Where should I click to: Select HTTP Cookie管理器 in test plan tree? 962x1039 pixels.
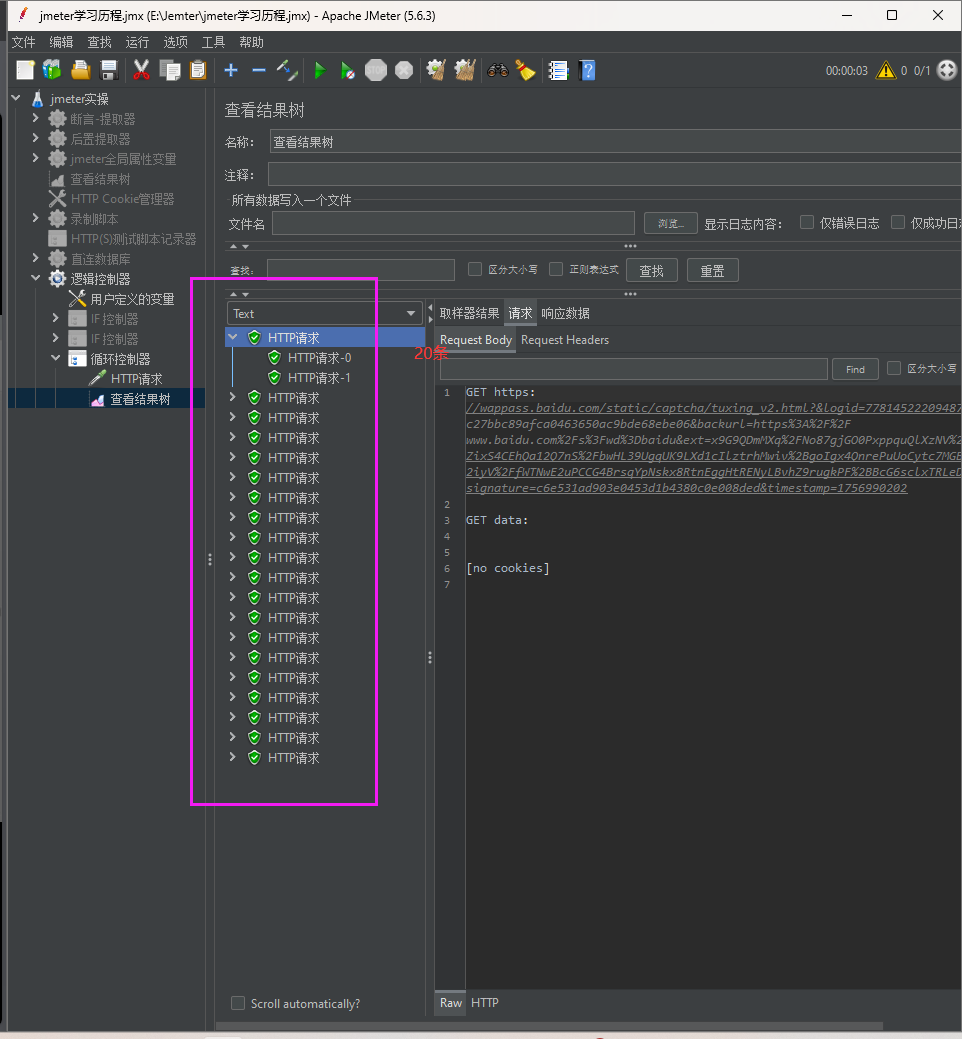(x=122, y=199)
